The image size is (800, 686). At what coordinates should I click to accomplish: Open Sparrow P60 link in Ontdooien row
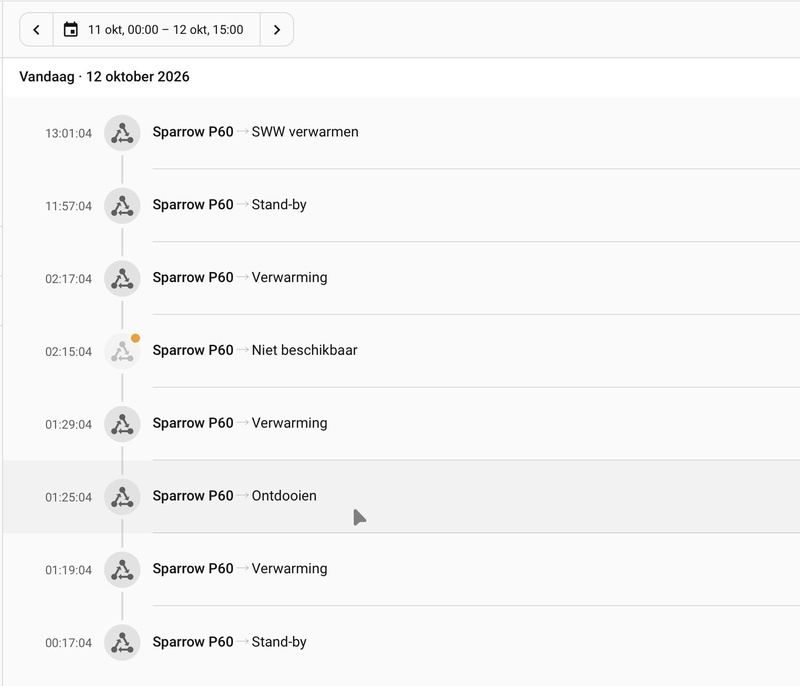coord(193,496)
